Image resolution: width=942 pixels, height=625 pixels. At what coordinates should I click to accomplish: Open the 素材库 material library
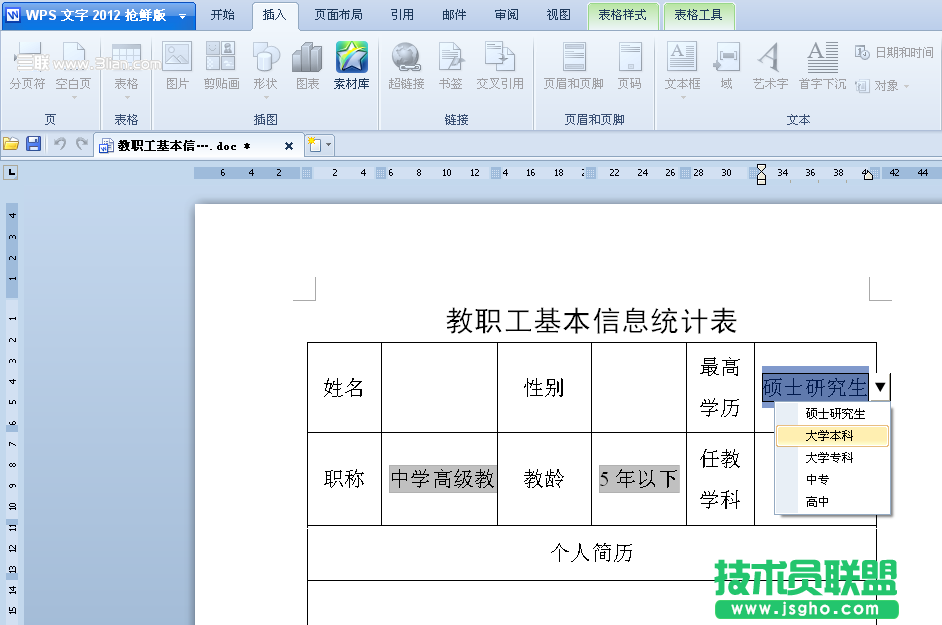[x=351, y=66]
